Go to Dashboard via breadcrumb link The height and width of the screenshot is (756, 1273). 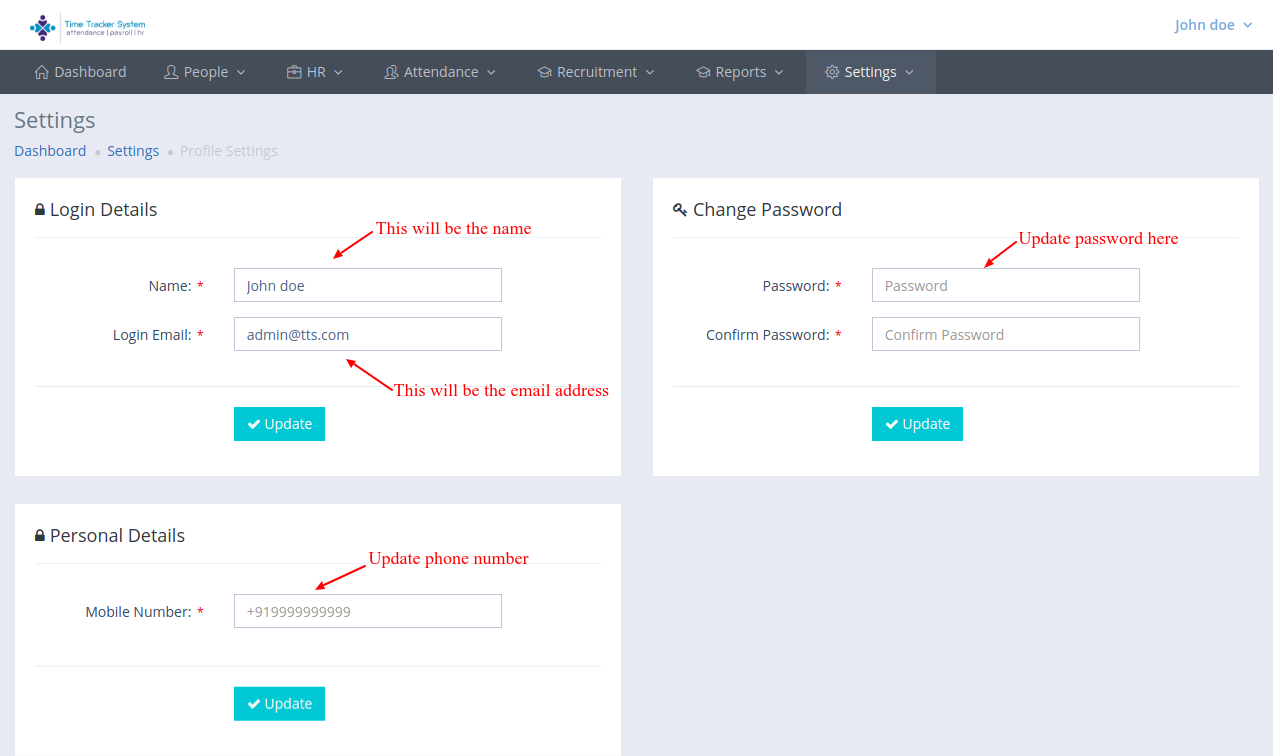(50, 151)
